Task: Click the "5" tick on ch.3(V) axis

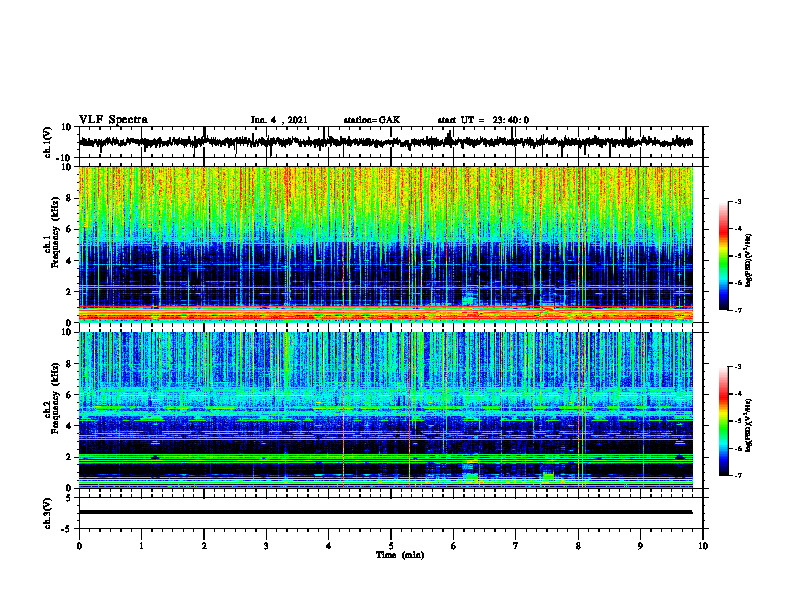Action: pos(69,497)
